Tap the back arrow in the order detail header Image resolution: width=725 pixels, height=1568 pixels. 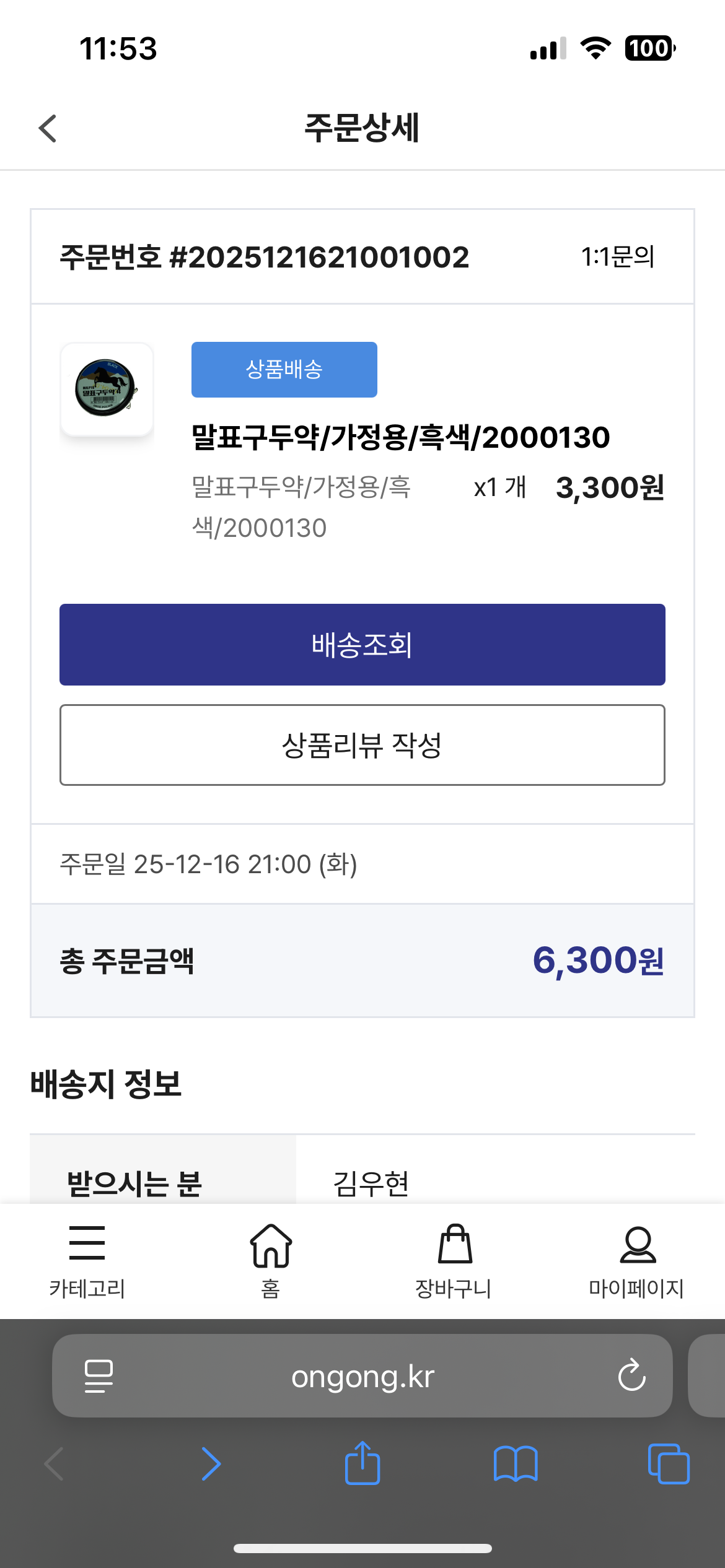48,128
